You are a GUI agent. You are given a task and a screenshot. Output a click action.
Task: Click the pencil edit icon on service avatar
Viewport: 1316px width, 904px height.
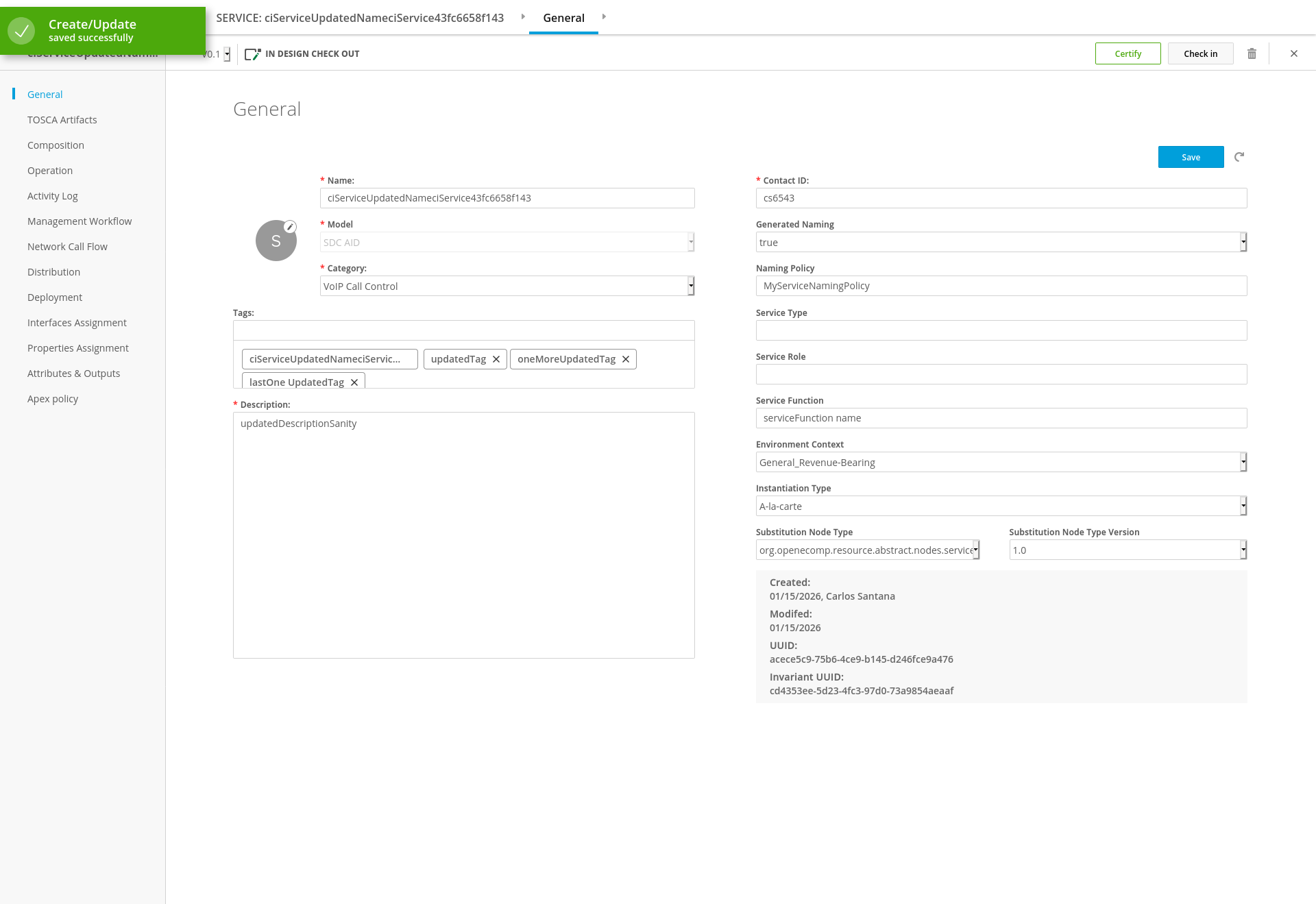click(290, 227)
